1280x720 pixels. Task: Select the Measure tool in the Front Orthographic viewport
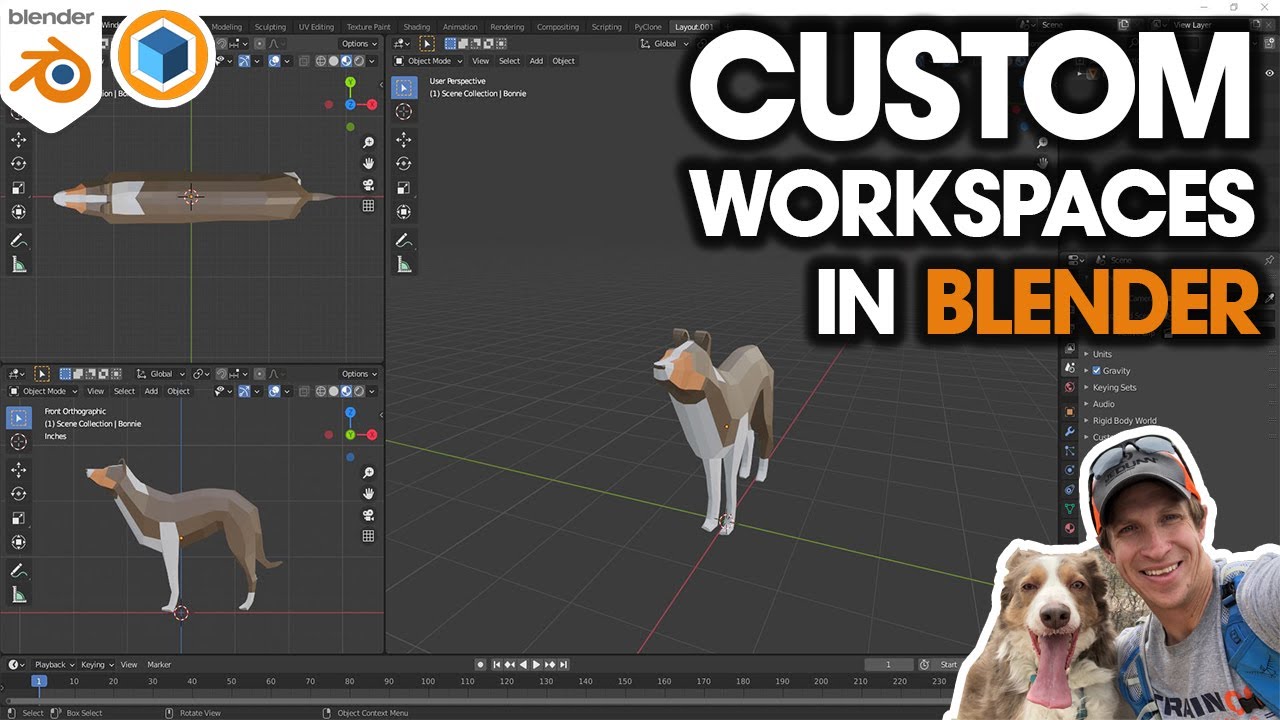pos(19,595)
